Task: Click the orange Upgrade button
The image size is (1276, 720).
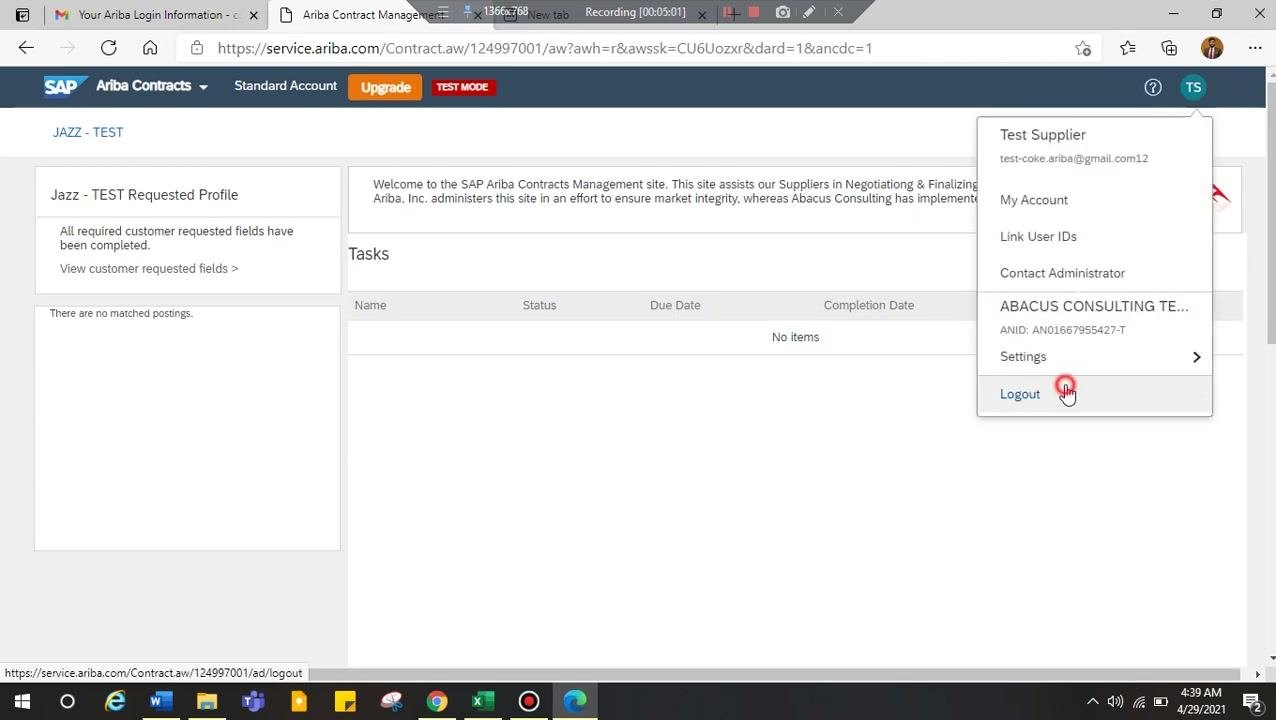Action: 386,87
